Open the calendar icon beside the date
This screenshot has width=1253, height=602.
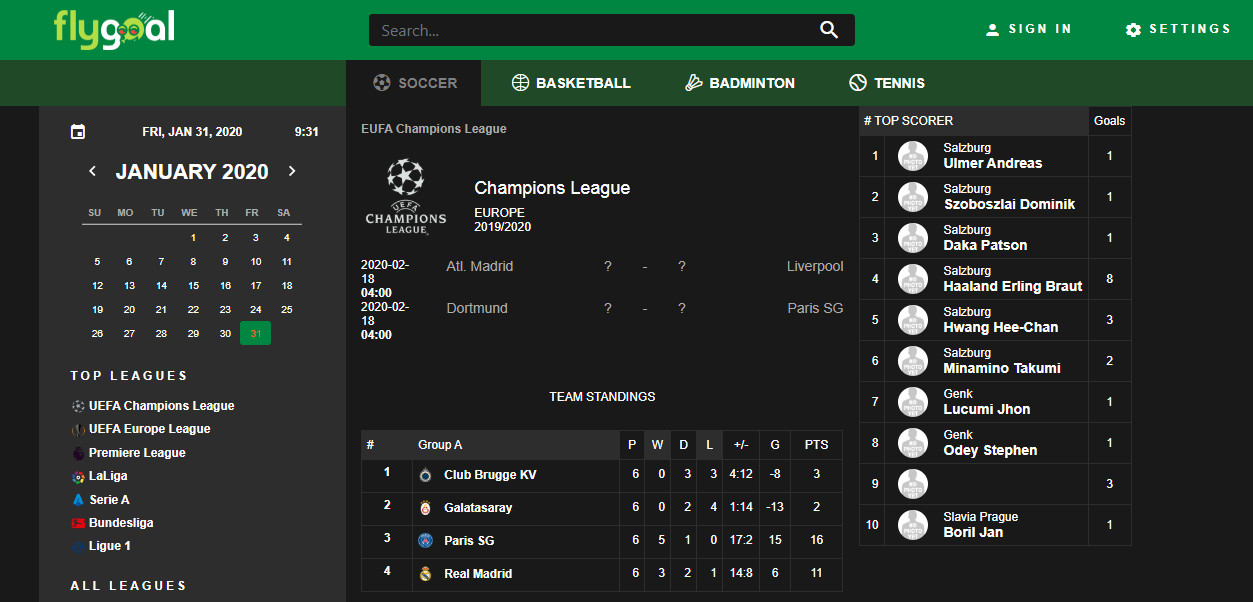point(77,131)
